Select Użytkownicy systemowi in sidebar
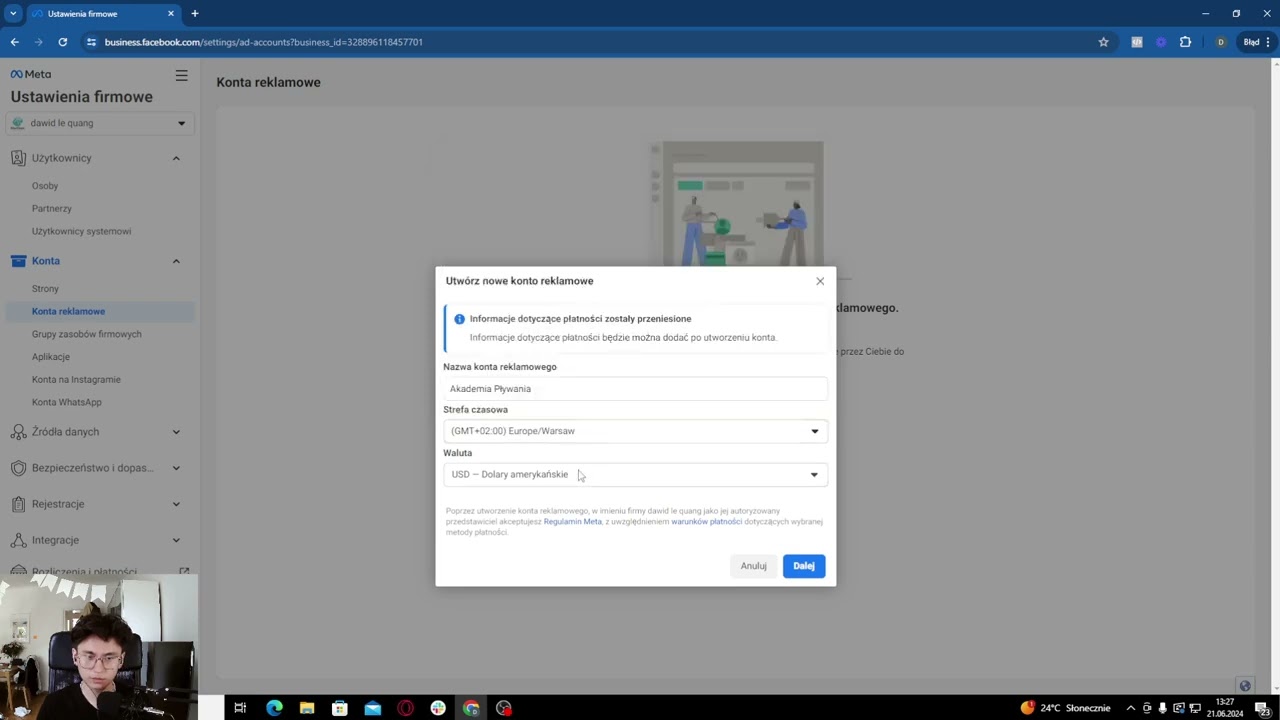1280x720 pixels. [81, 231]
